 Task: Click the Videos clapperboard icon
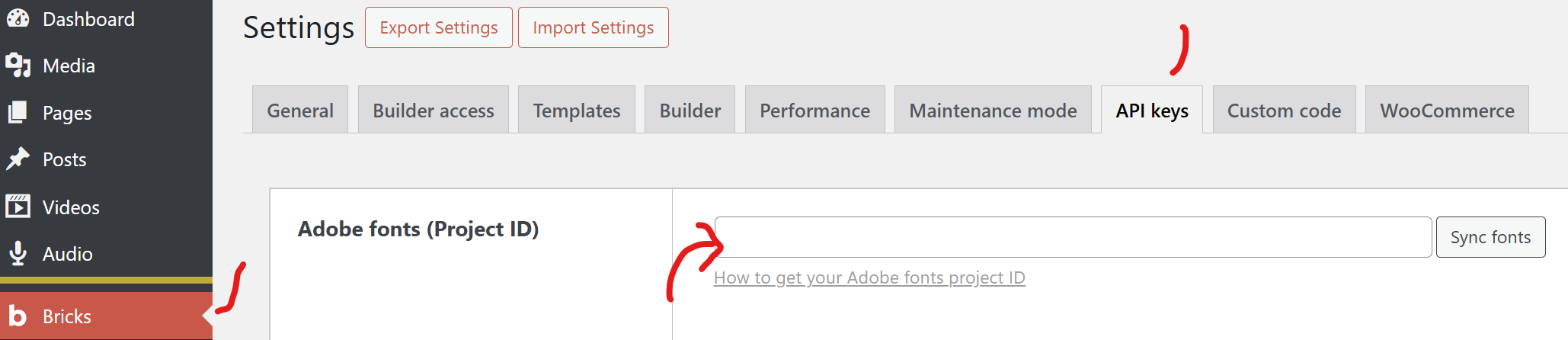(18, 207)
